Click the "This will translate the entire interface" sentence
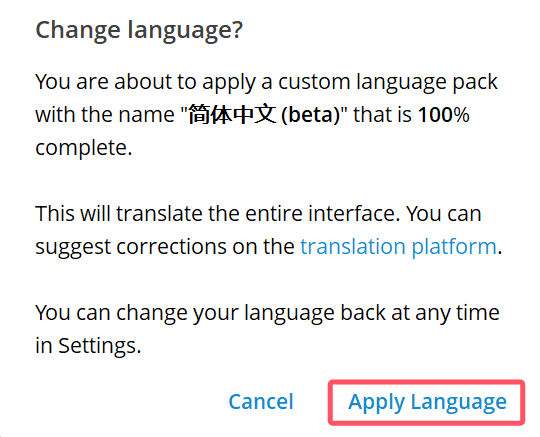The width and height of the screenshot is (540, 437). tap(218, 214)
